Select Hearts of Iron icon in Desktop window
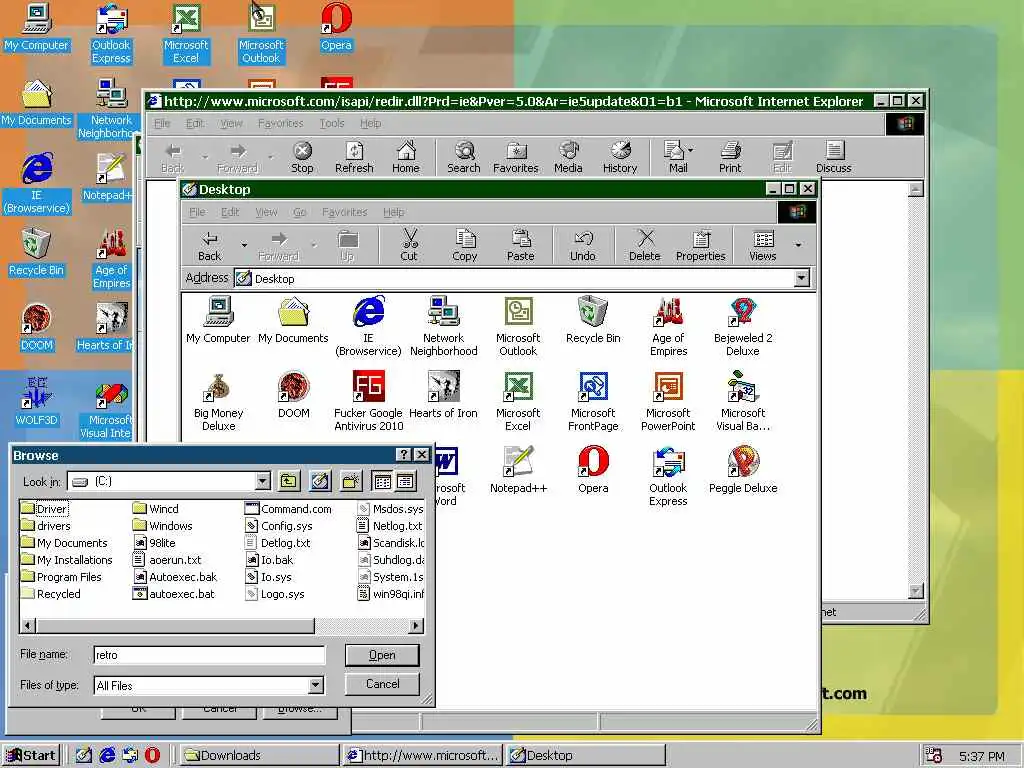 point(443,395)
